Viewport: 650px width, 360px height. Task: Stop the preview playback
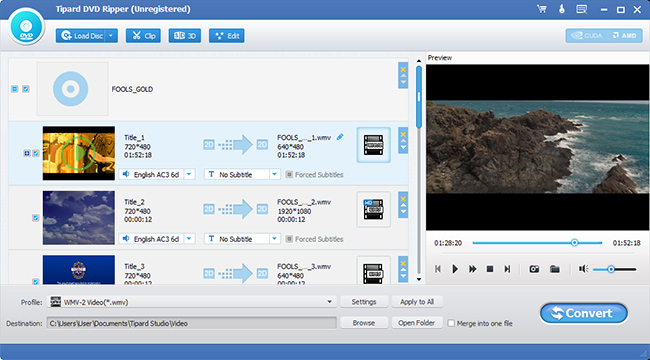(x=490, y=269)
